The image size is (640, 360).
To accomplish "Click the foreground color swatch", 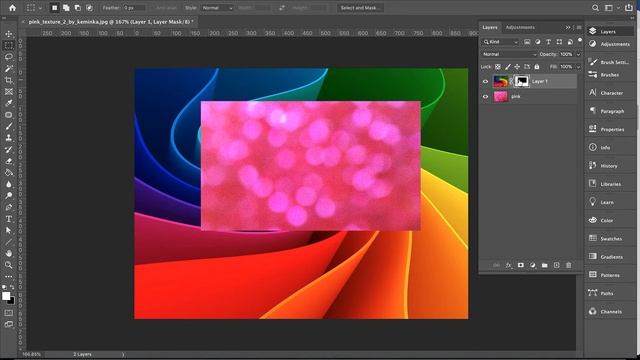I will click(x=6, y=296).
